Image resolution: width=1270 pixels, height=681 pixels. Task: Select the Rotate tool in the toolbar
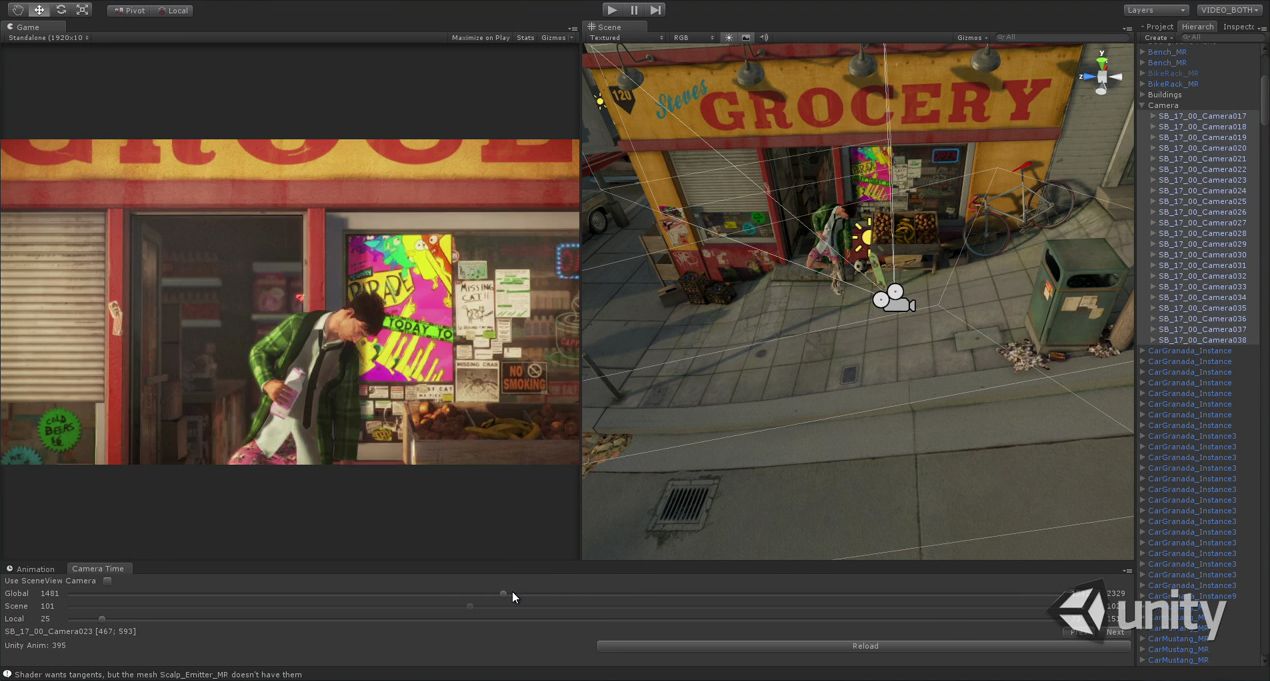tap(61, 10)
